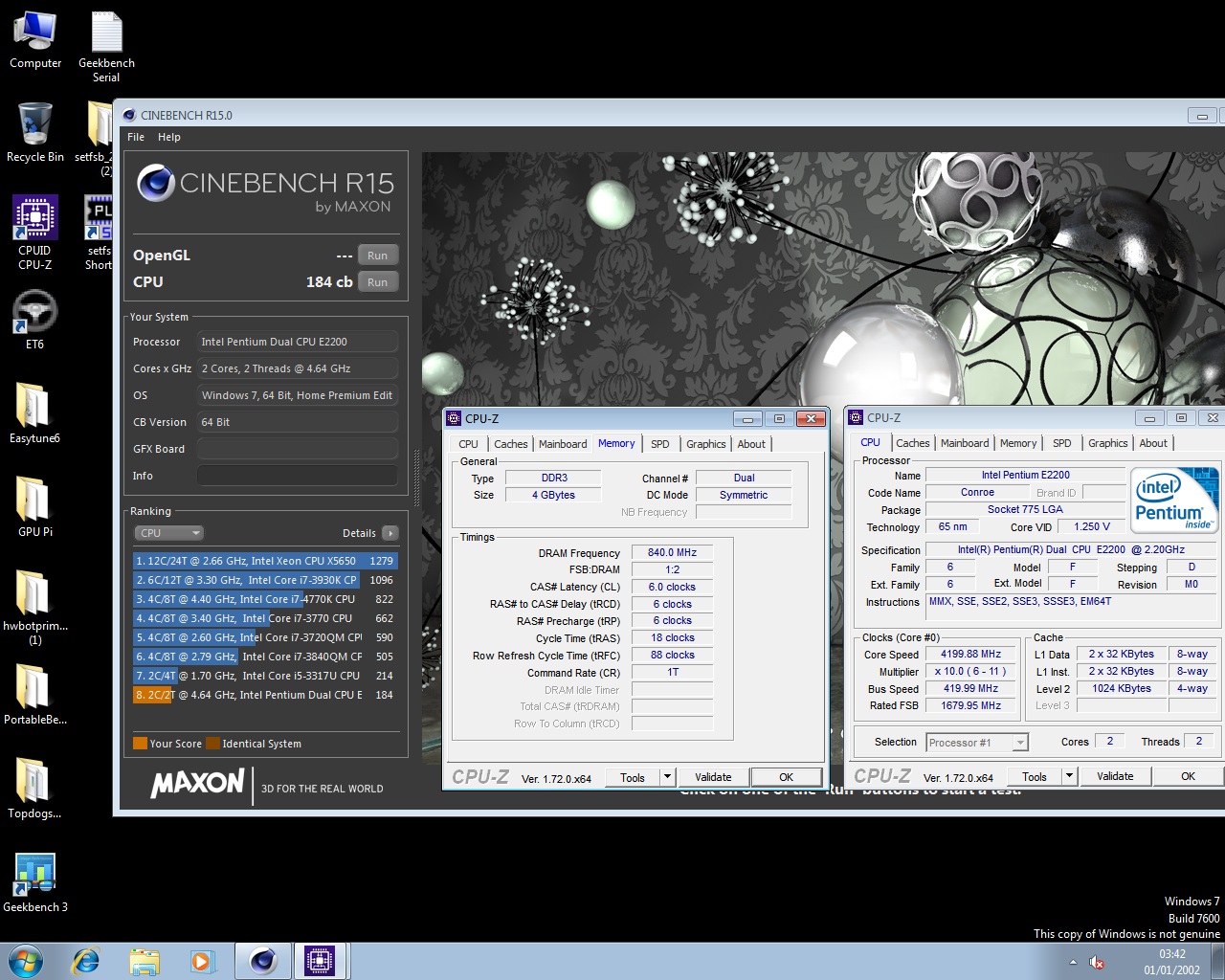Screen dimensions: 1225x980
Task: Launch Internet Explorer from the taskbar
Action: coord(86,961)
